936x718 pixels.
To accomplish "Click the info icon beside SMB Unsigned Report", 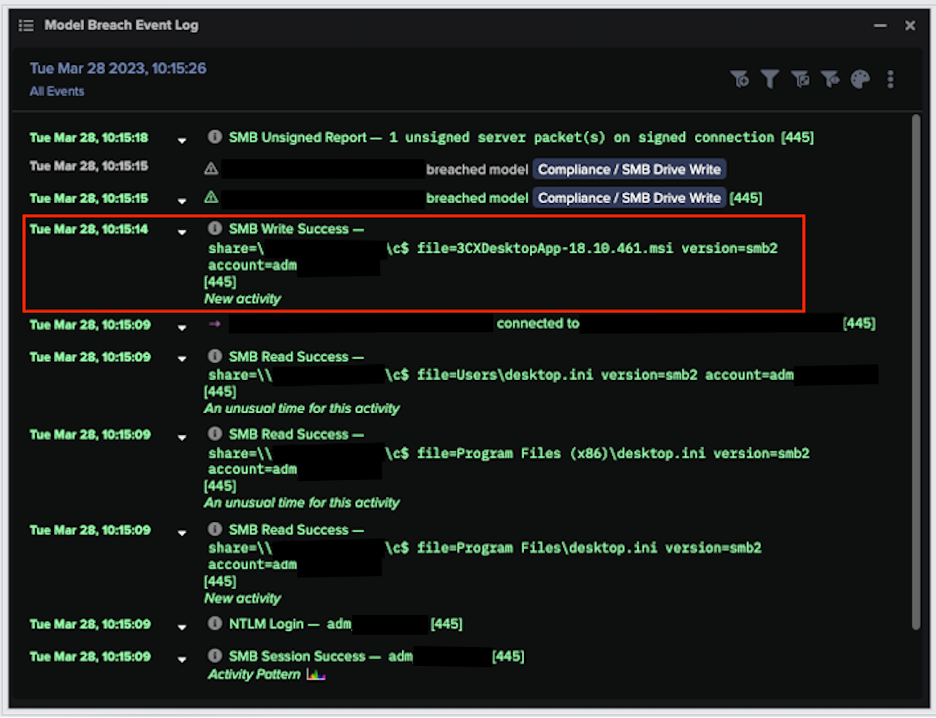I will pos(213,137).
